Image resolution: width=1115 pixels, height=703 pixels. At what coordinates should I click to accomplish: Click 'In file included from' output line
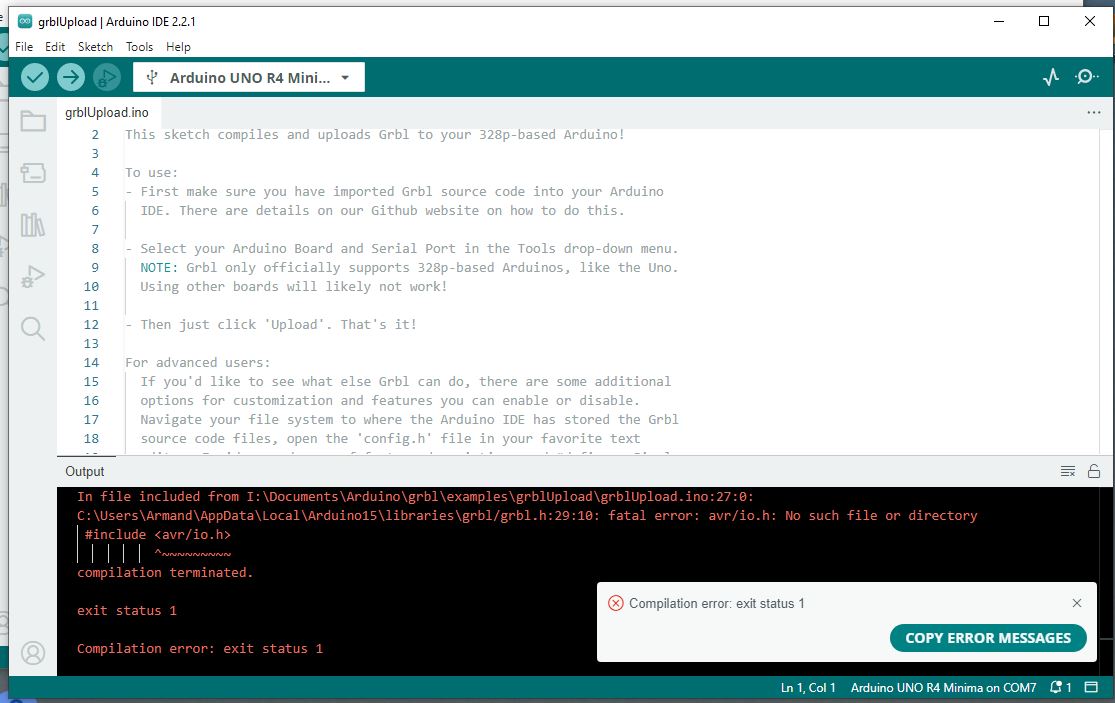(415, 496)
